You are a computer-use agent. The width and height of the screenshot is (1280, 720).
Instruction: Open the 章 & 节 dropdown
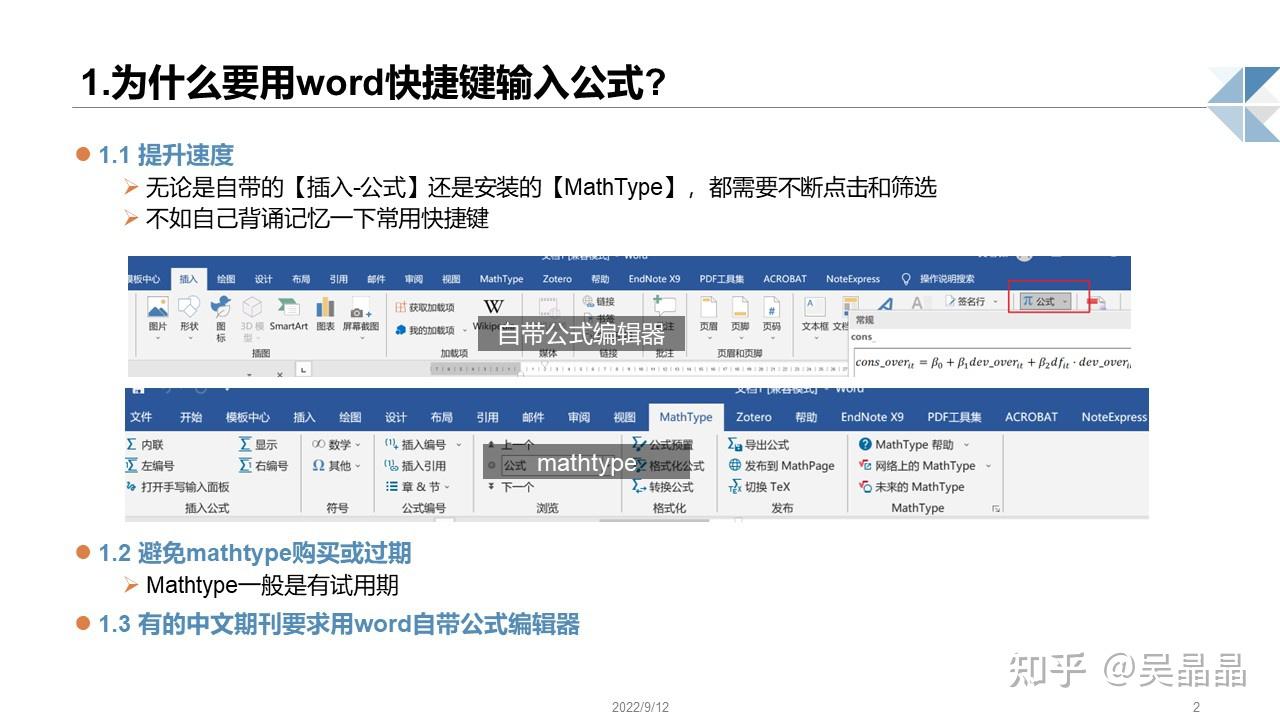pyautogui.click(x=447, y=487)
